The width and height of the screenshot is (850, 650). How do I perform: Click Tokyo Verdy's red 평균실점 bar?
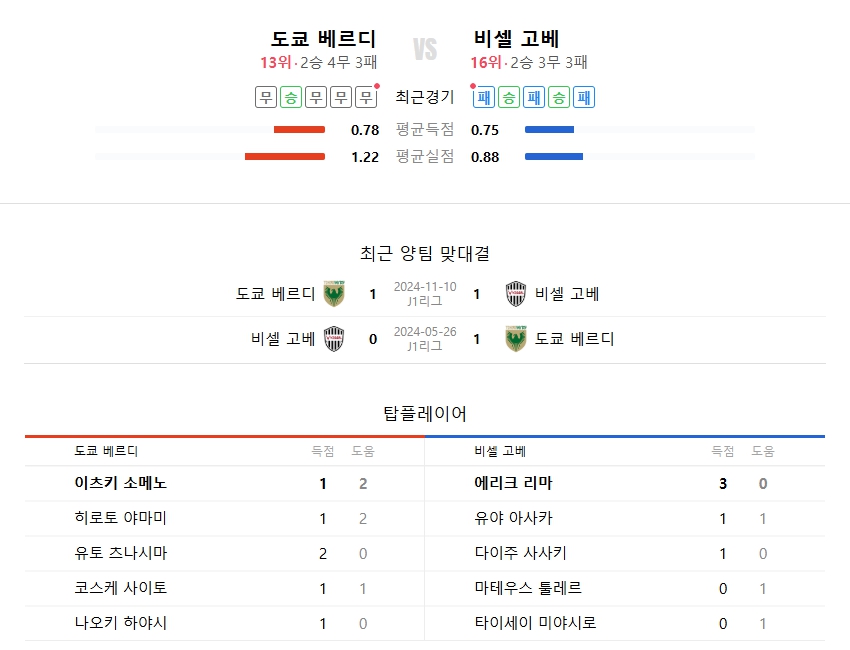pos(285,156)
